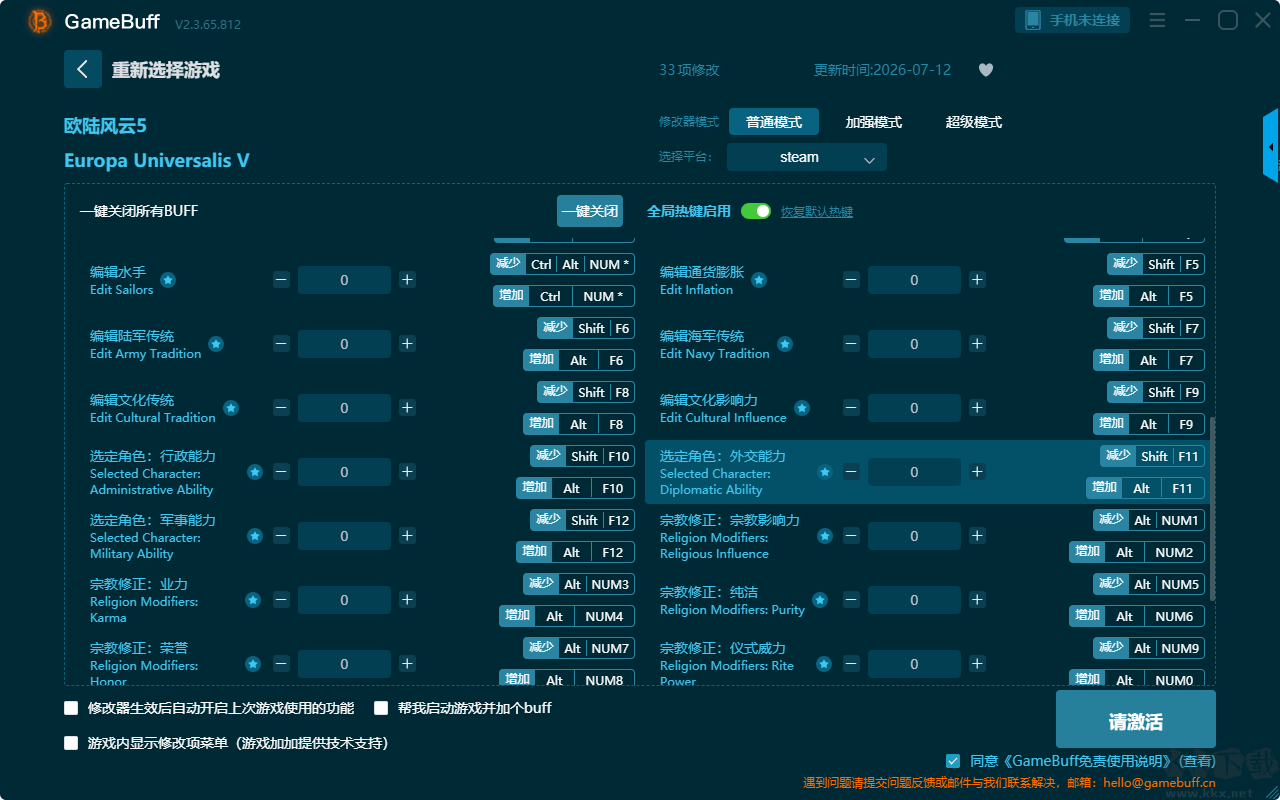Click Shift F6 decrease hotkey for Army Tradition
This screenshot has height=800, width=1280.
tap(586, 328)
